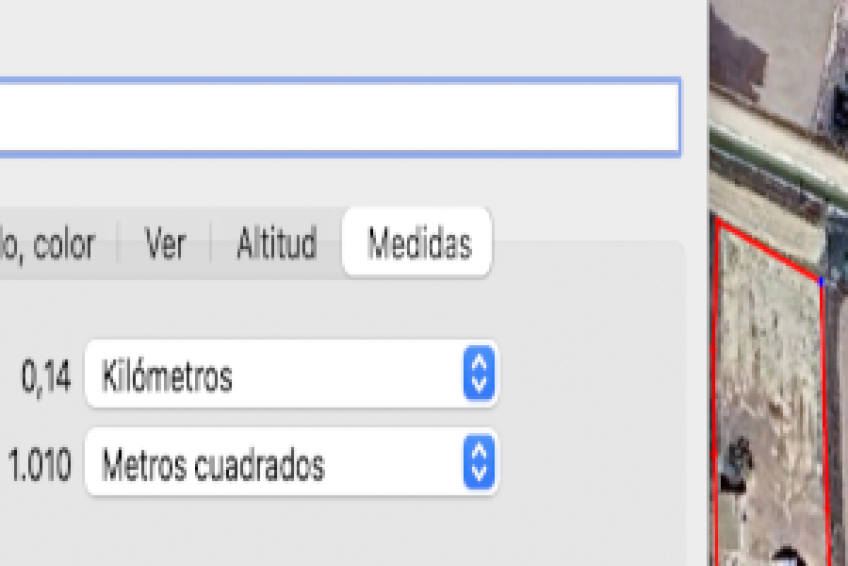Image resolution: width=848 pixels, height=566 pixels.
Task: Select the Altitud tab
Action: coord(276,244)
